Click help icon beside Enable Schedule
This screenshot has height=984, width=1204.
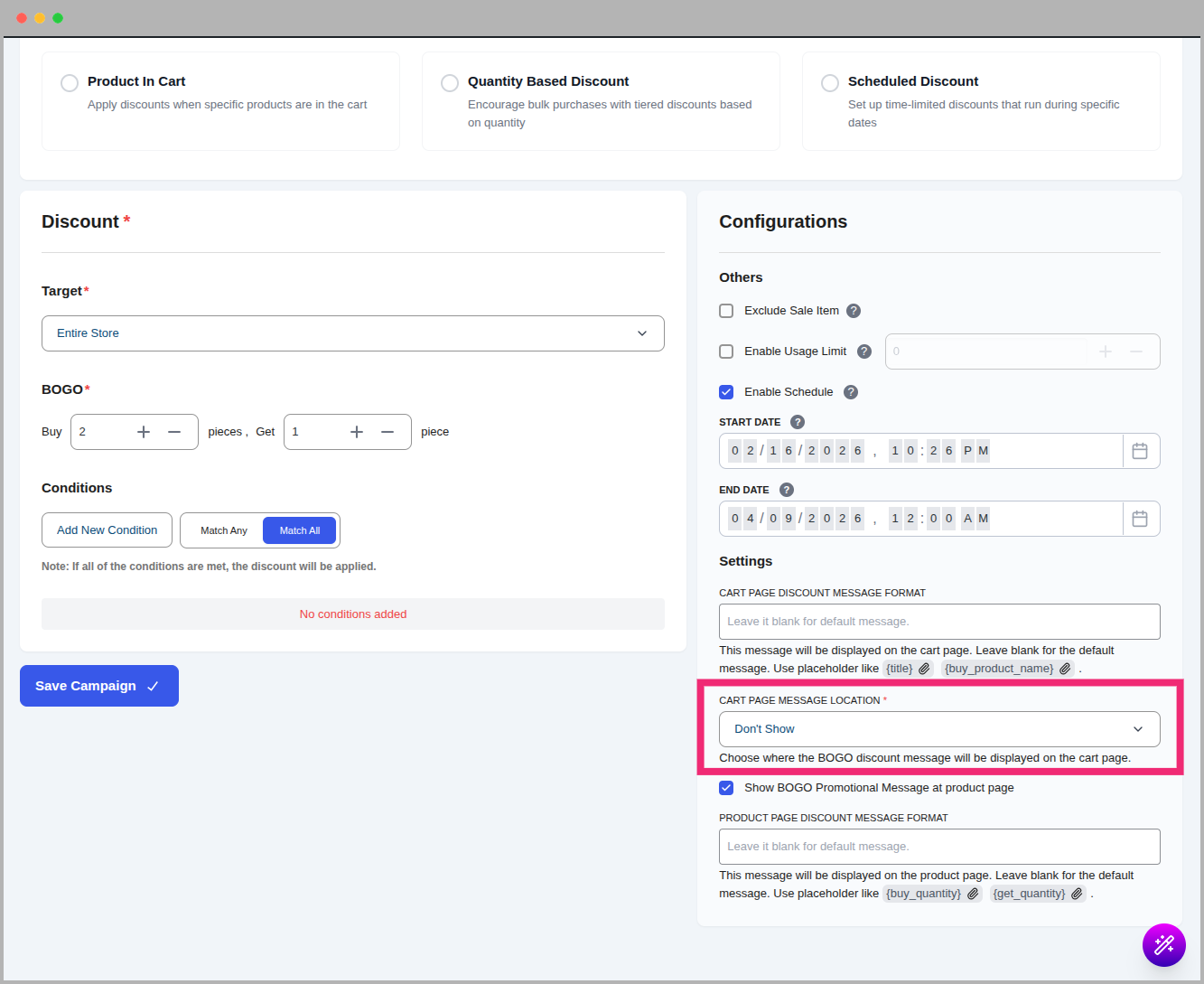coord(851,392)
